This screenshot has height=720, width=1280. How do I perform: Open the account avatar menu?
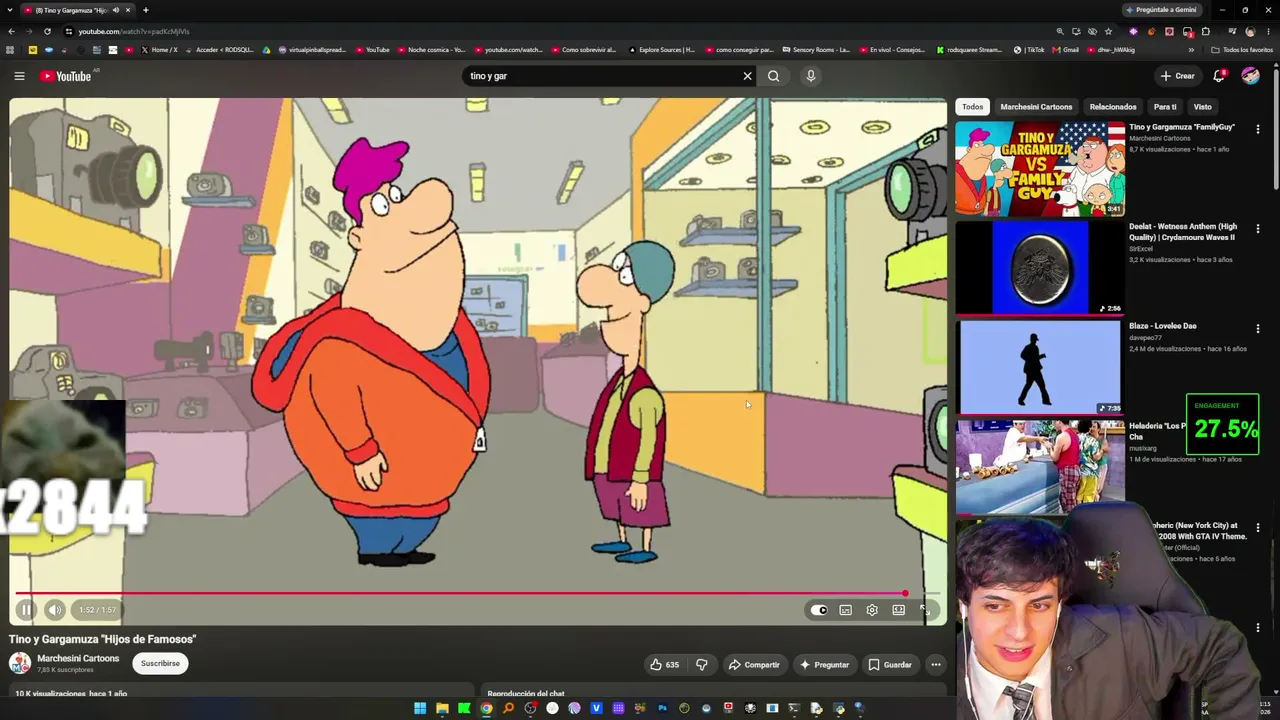1250,76
